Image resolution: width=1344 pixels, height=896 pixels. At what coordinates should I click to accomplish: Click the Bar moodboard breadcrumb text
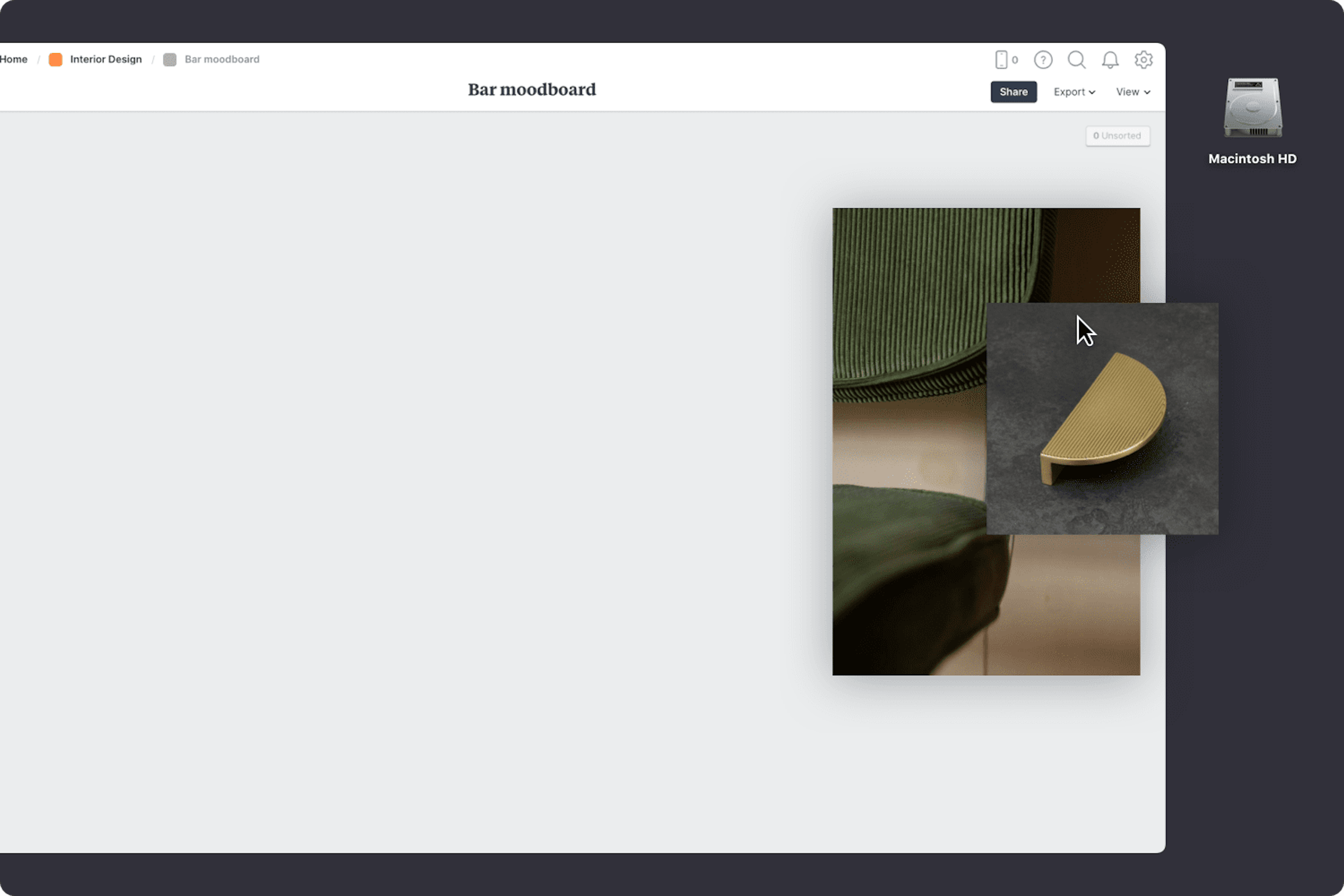[x=222, y=59]
